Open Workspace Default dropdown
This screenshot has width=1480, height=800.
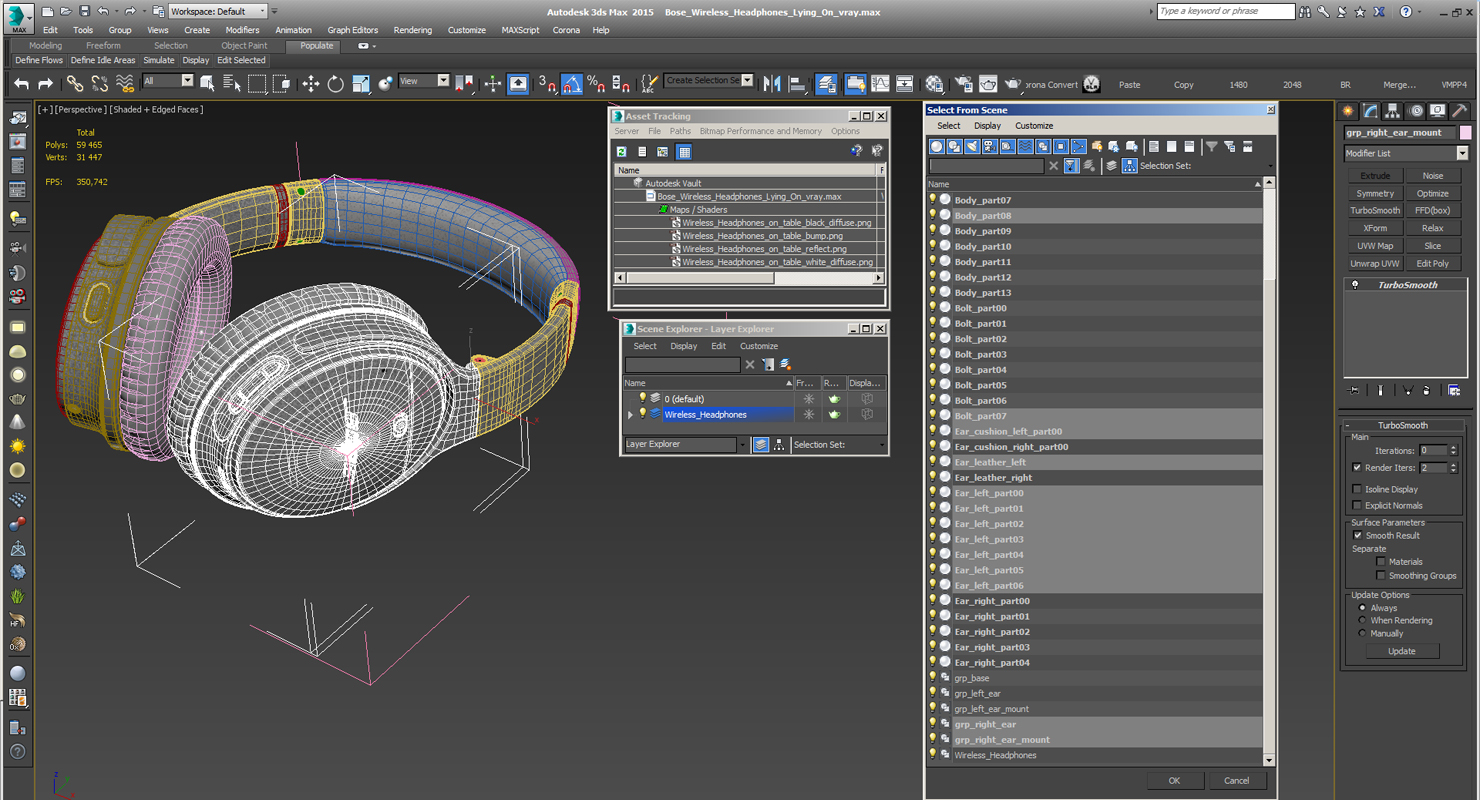click(217, 11)
